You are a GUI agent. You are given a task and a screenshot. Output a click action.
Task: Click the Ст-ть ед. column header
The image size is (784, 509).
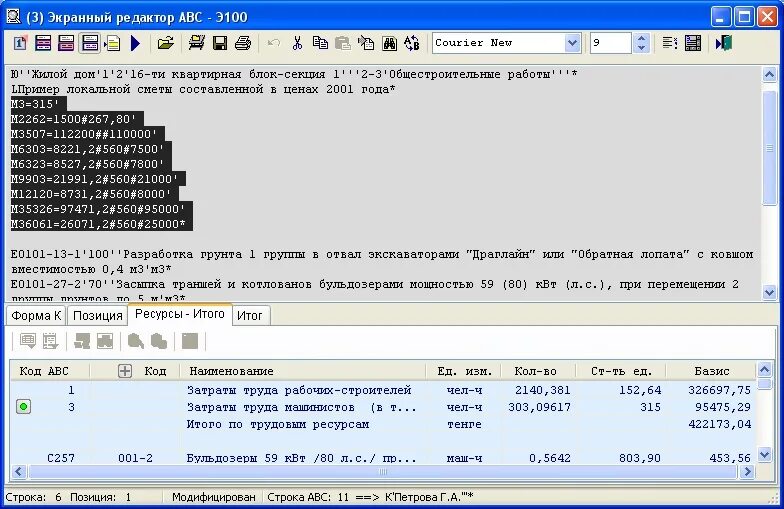coord(622,371)
